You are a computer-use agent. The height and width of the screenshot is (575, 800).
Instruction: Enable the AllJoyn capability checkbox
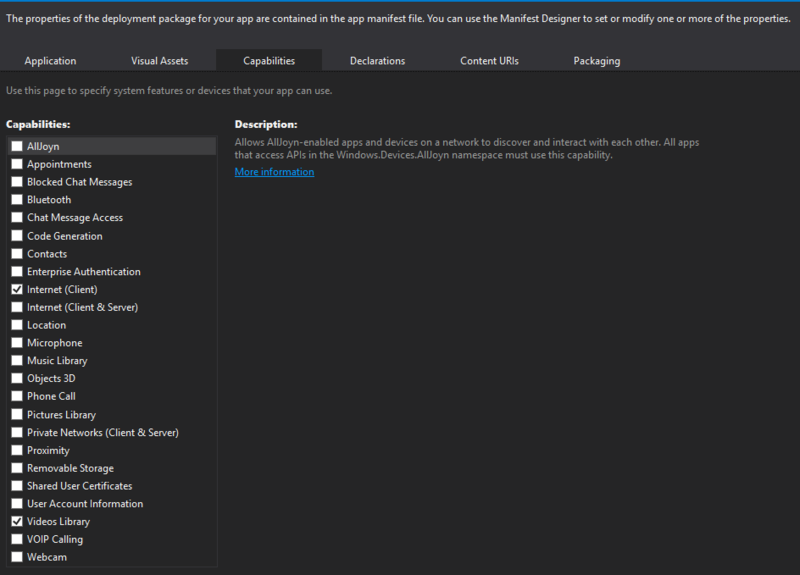tap(17, 146)
